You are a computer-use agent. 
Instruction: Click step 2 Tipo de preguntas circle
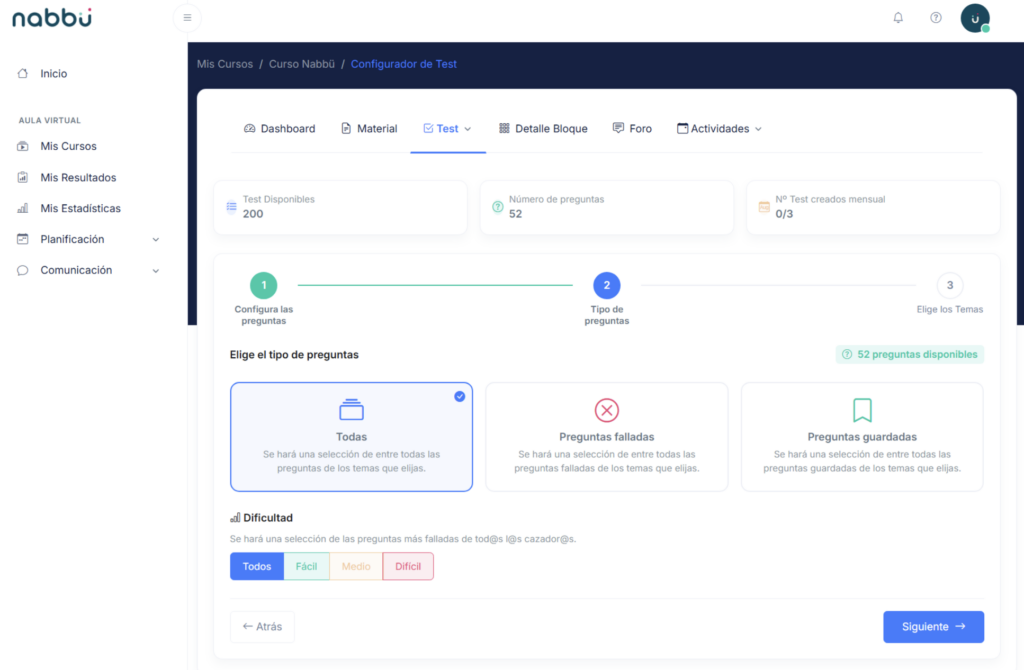tap(607, 285)
